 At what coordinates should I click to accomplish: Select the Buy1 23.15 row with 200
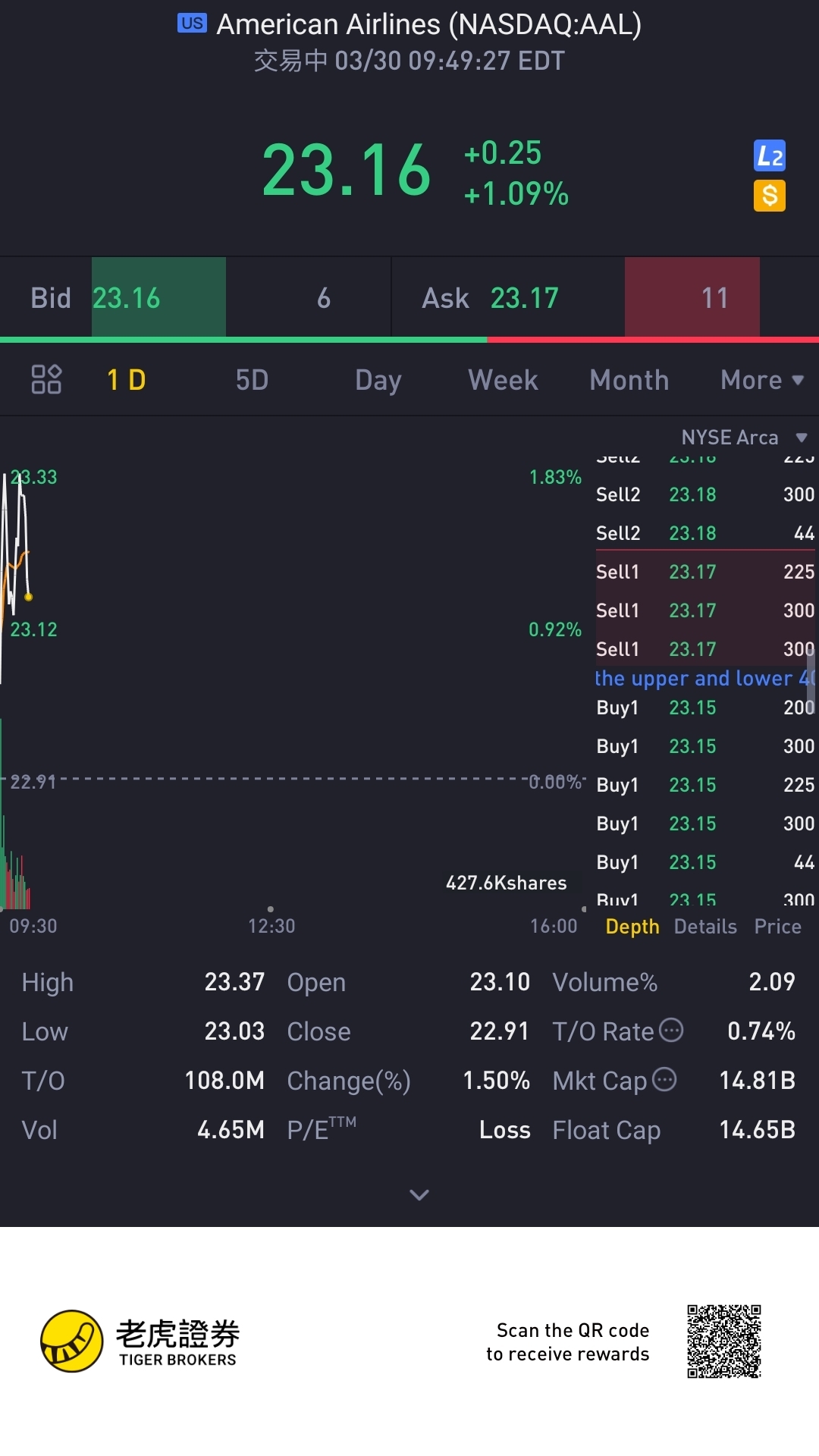coord(705,708)
